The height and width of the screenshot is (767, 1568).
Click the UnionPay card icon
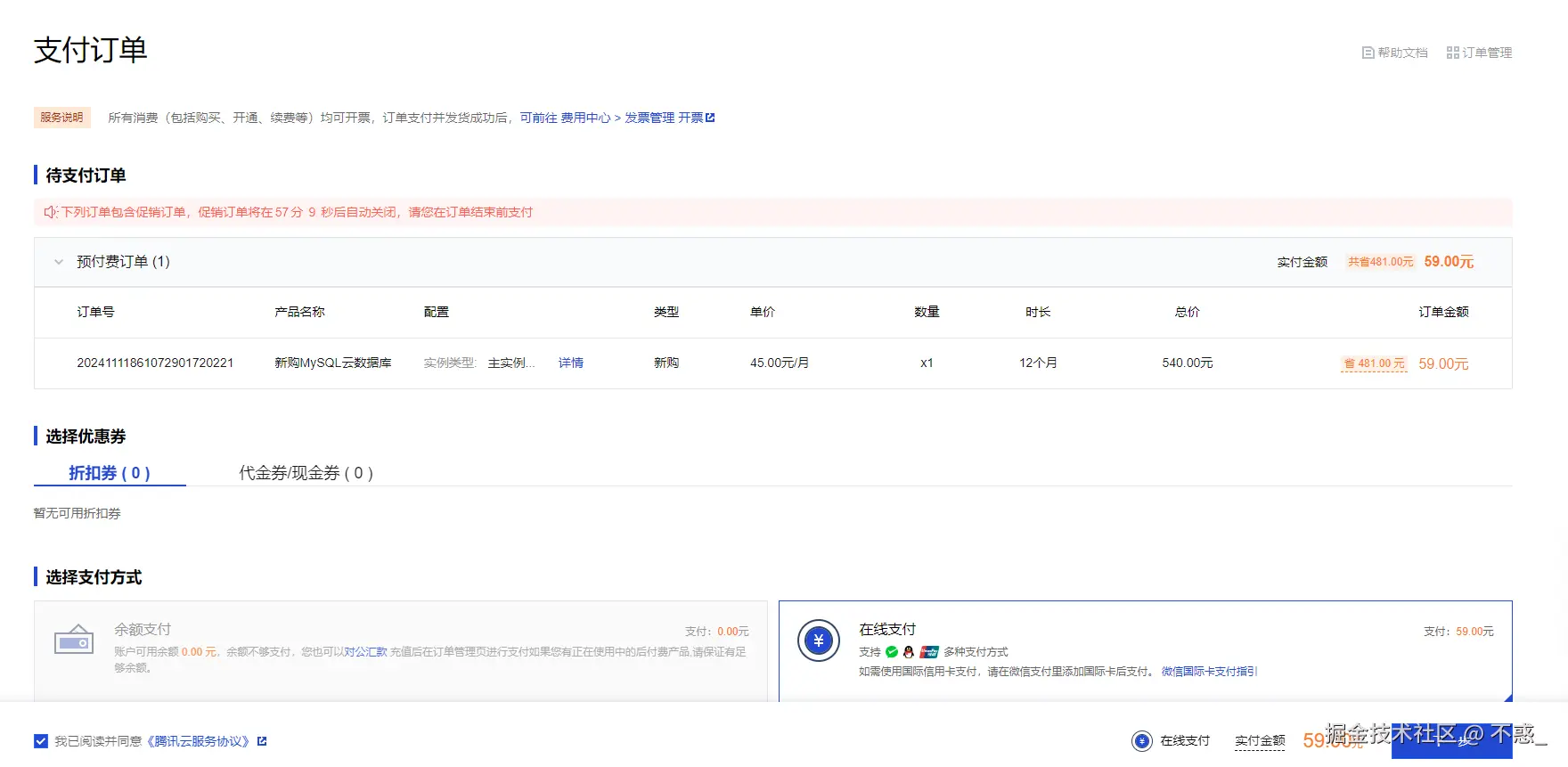pos(929,652)
